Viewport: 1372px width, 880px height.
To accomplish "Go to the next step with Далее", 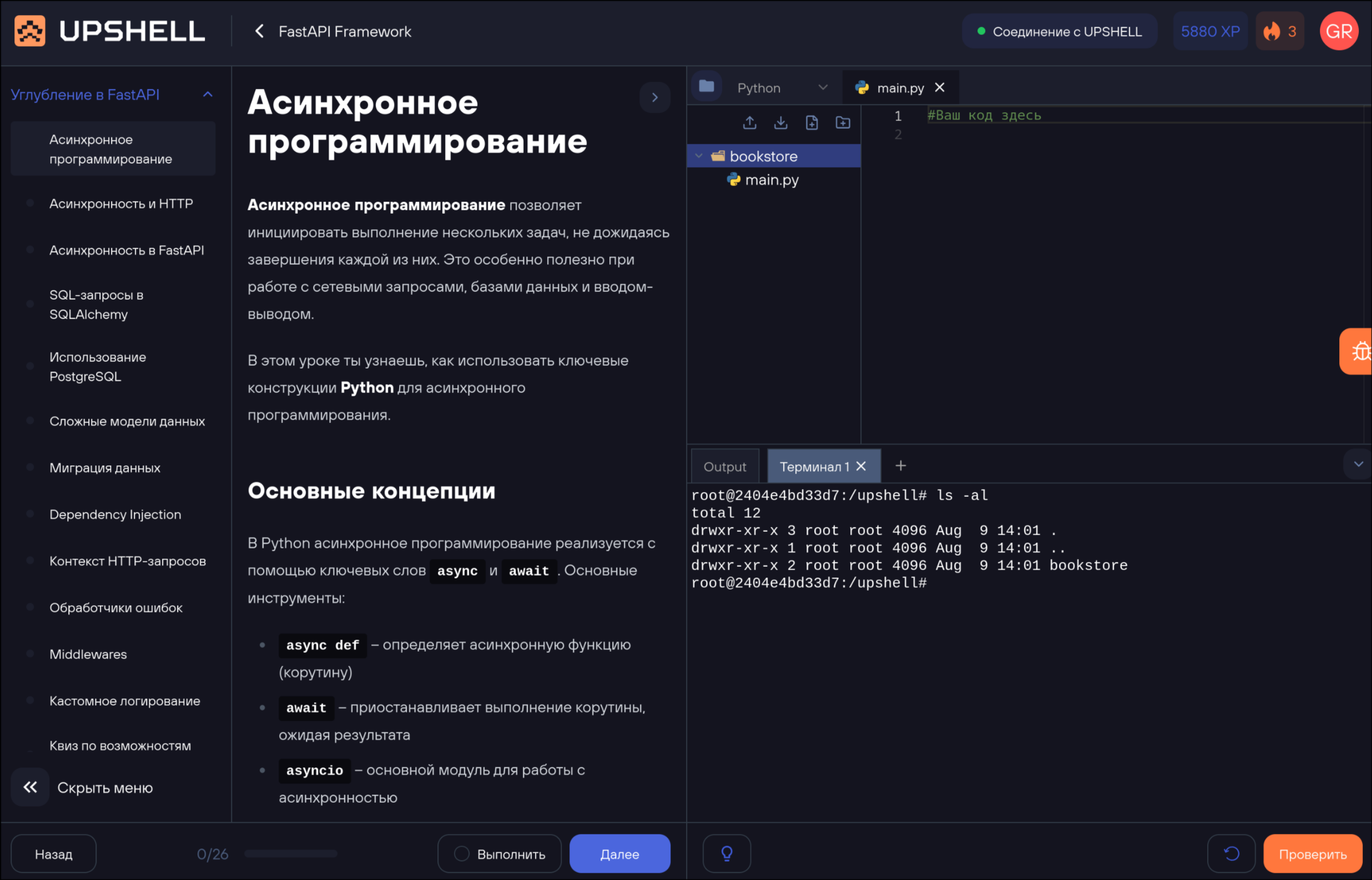I will [620, 854].
